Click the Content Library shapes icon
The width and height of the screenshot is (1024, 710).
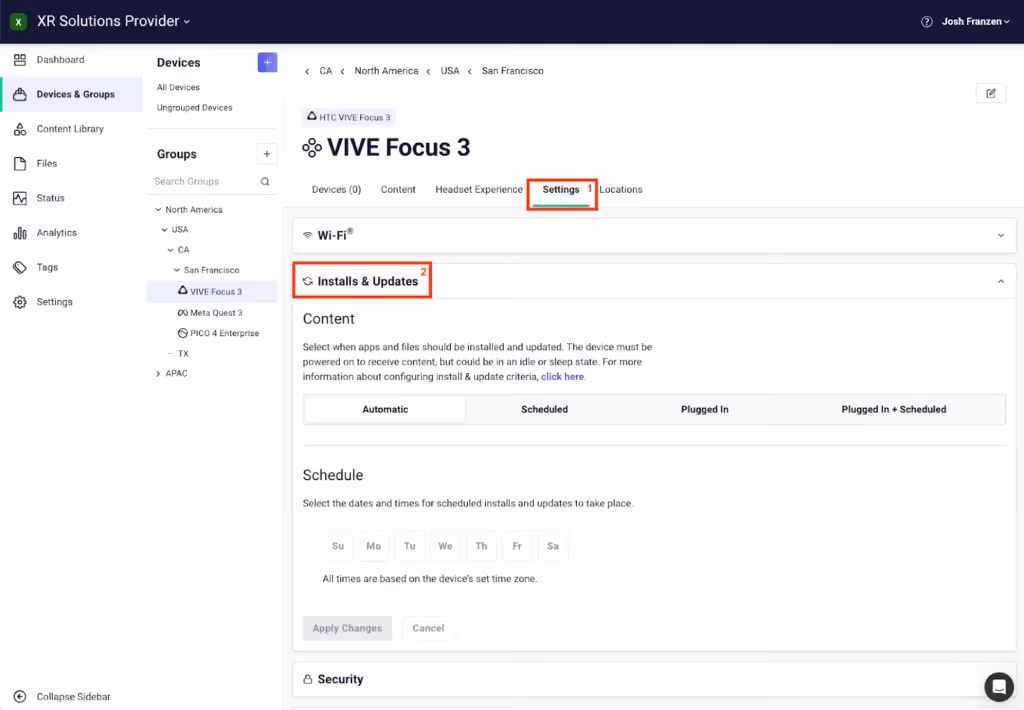pyautogui.click(x=20, y=129)
